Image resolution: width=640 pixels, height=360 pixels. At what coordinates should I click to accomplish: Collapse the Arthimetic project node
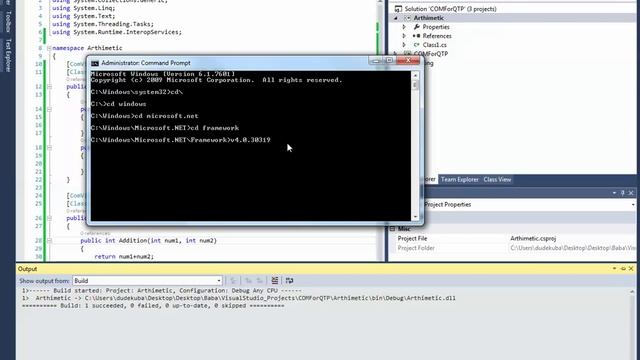[x=396, y=18]
